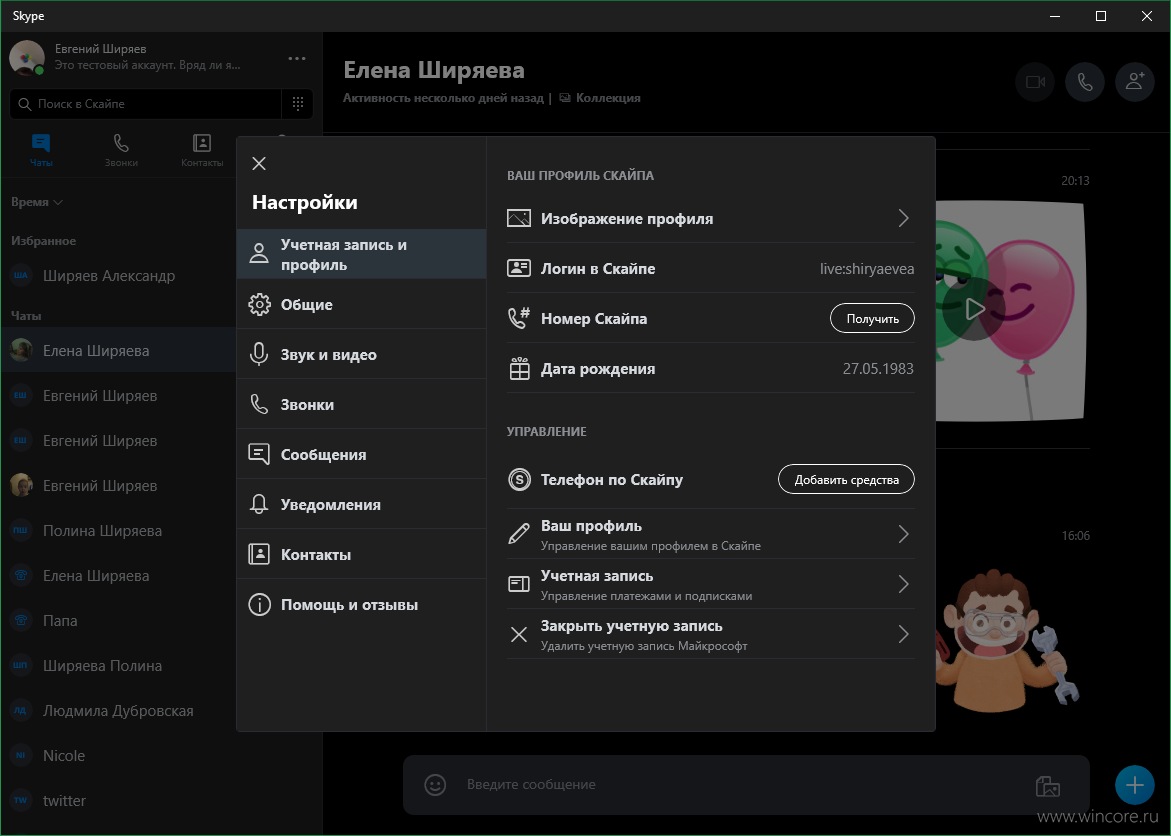Image resolution: width=1171 pixels, height=836 pixels.
Task: Click the Skype to Phone credit icon
Action: [519, 479]
